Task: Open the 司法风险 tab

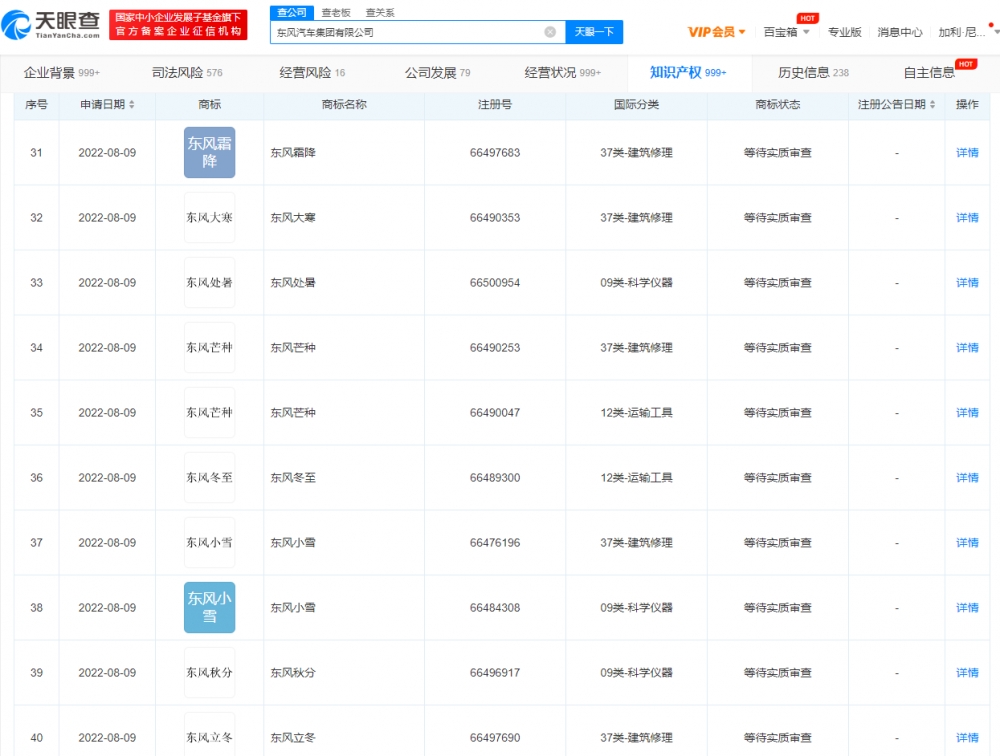Action: (x=187, y=73)
